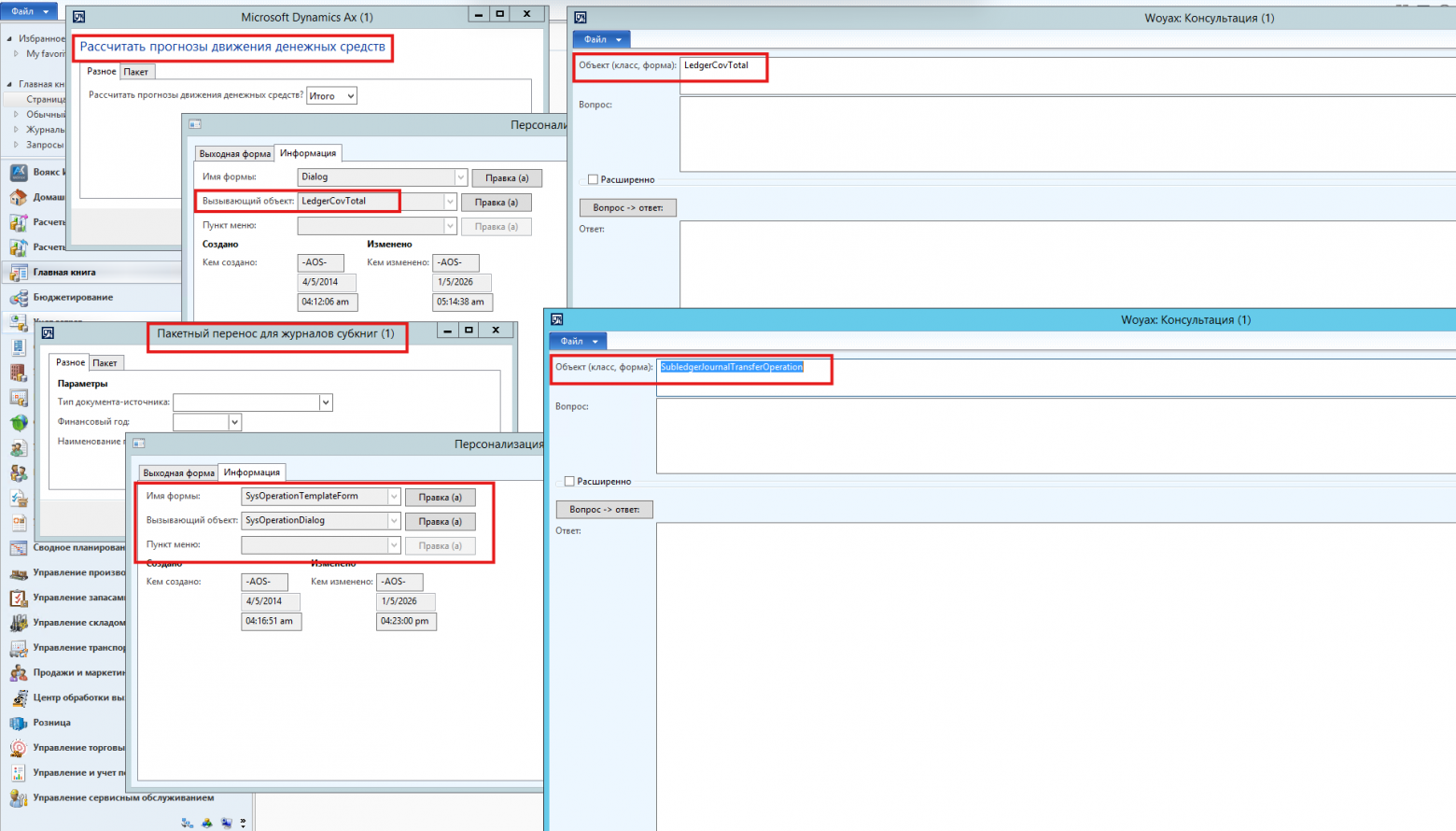The height and width of the screenshot is (831, 1456).
Task: Click Правка (а) button next to LedgerCovTotal
Action: [497, 203]
